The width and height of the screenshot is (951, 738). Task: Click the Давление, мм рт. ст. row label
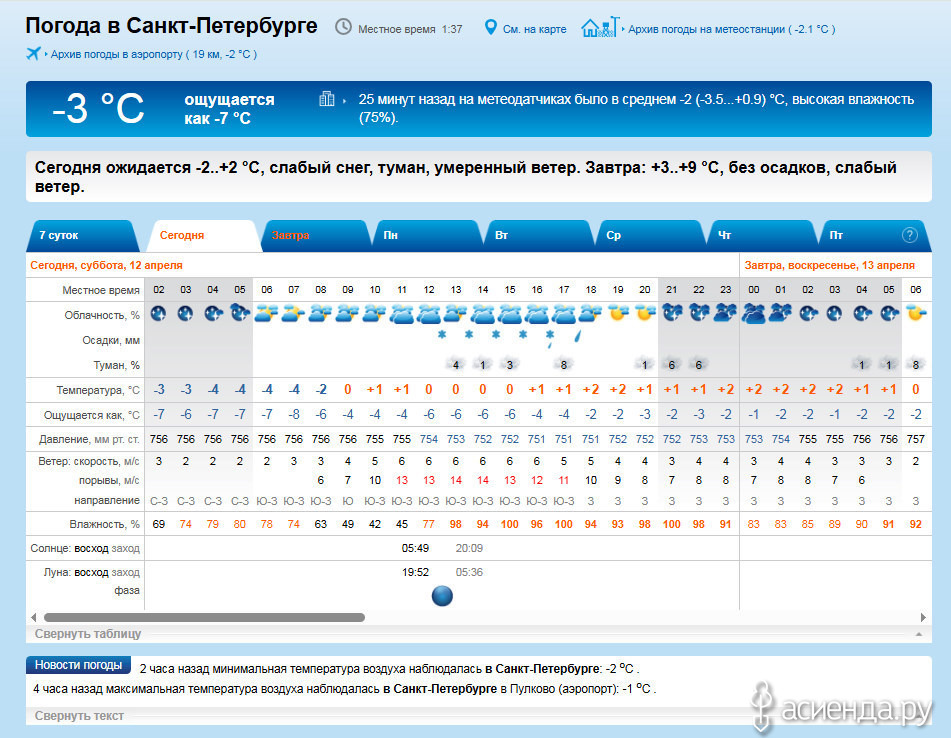pos(89,439)
